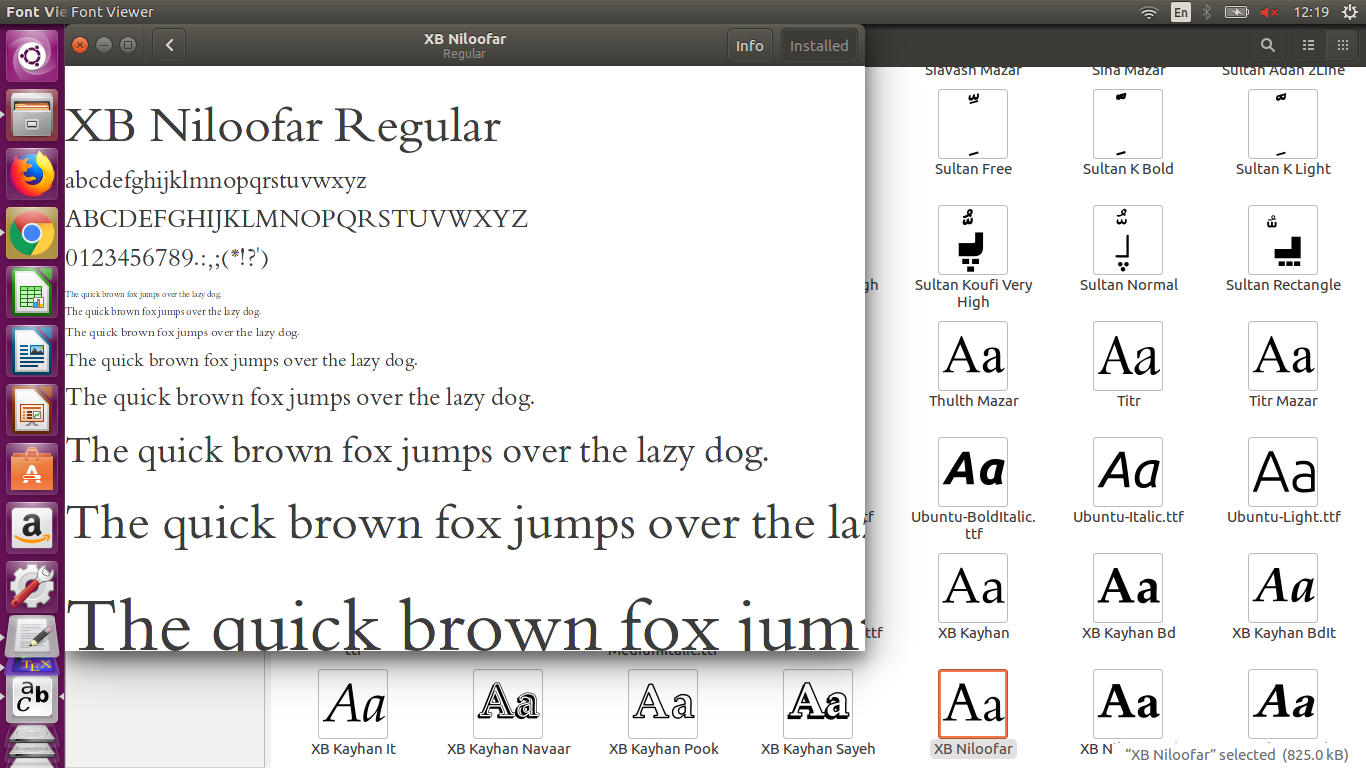Select the Sultan Rectangle font thumbnail
Screen dimensions: 1366x768
(1283, 240)
